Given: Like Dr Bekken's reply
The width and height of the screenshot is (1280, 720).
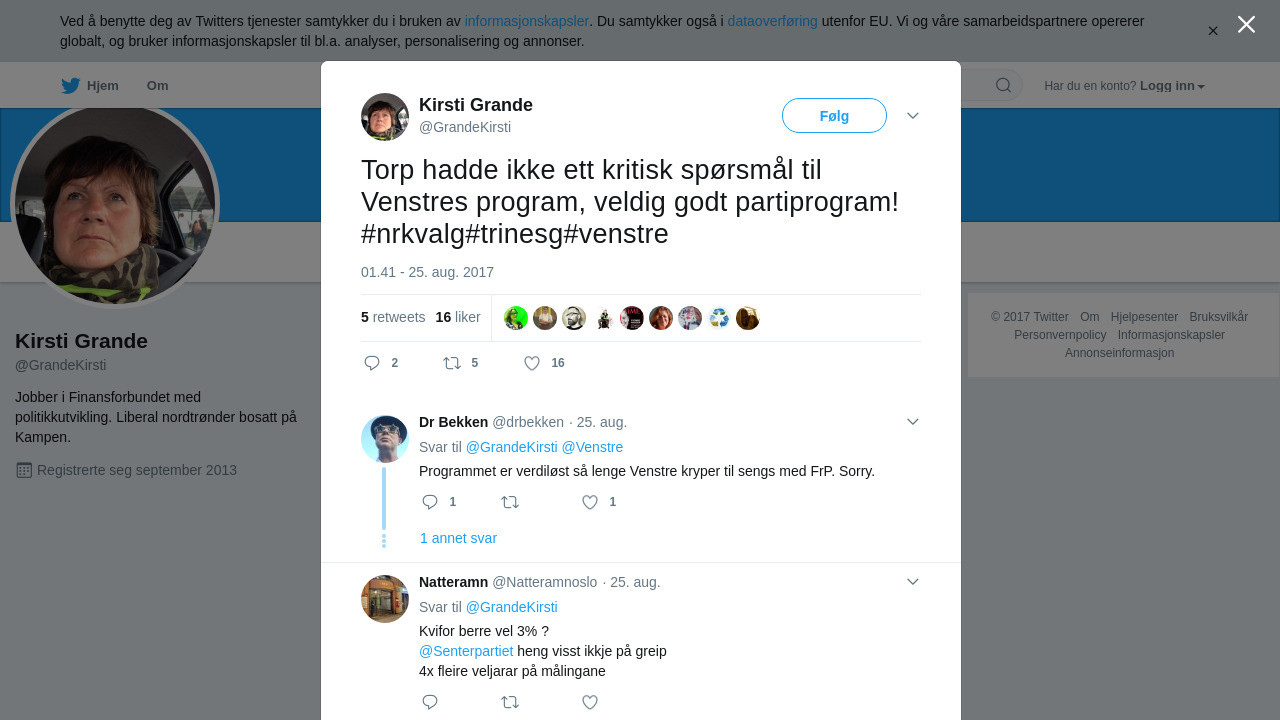Looking at the screenshot, I should [590, 502].
